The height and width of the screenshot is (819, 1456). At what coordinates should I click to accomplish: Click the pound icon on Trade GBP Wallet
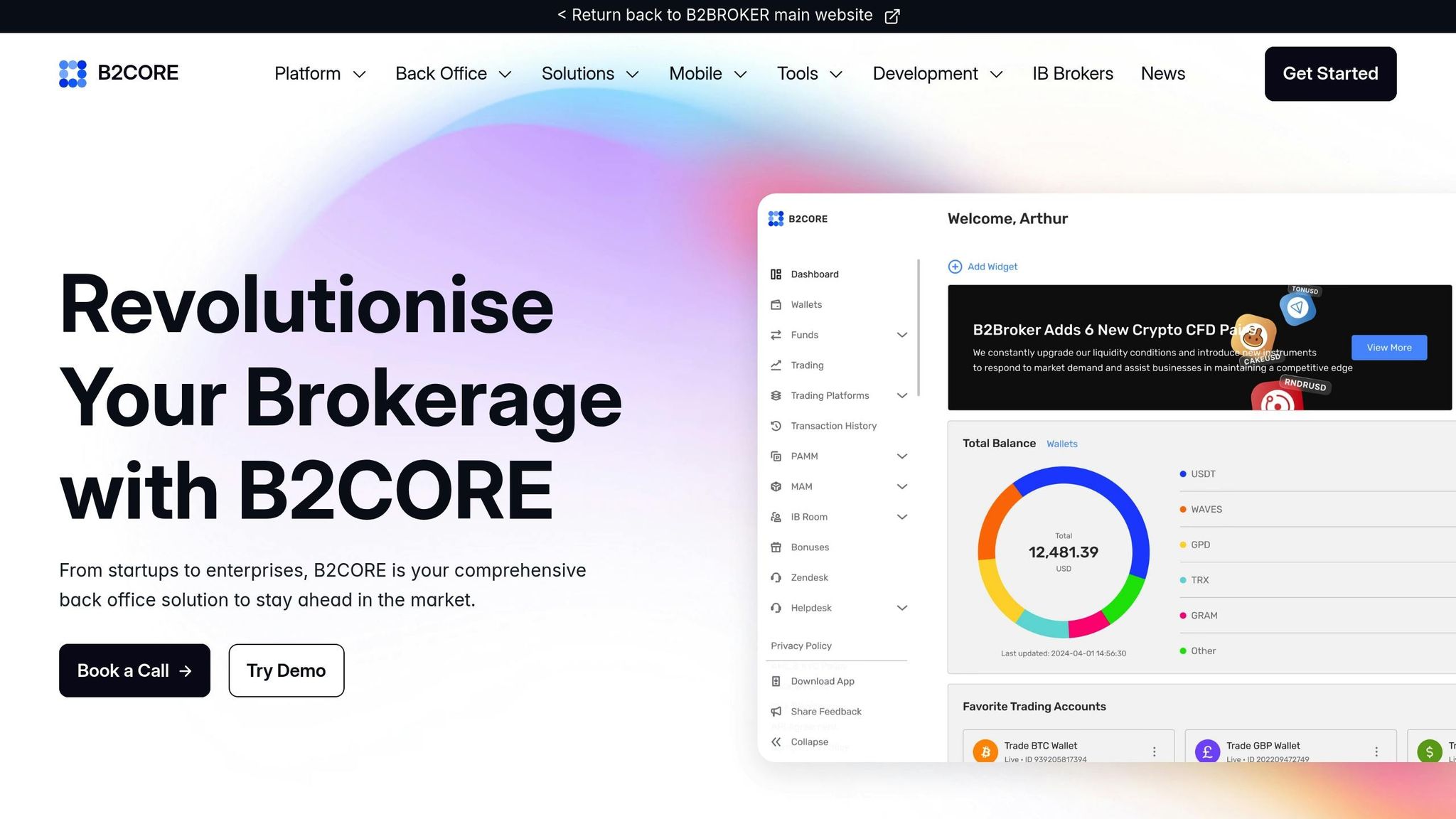[x=1207, y=752]
